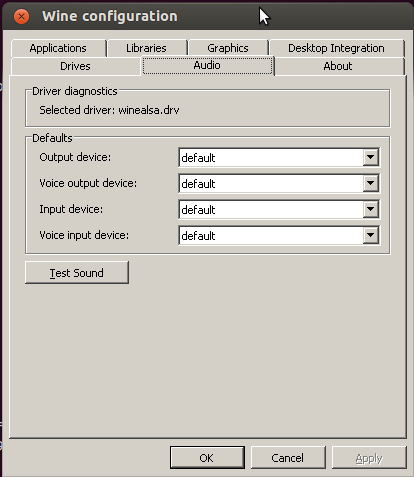The image size is (414, 477).
Task: Open the Drives tab
Action: (x=76, y=66)
